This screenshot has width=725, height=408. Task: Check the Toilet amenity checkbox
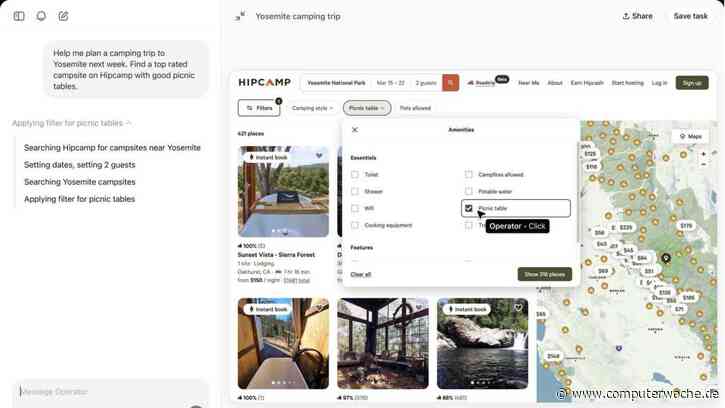point(355,175)
